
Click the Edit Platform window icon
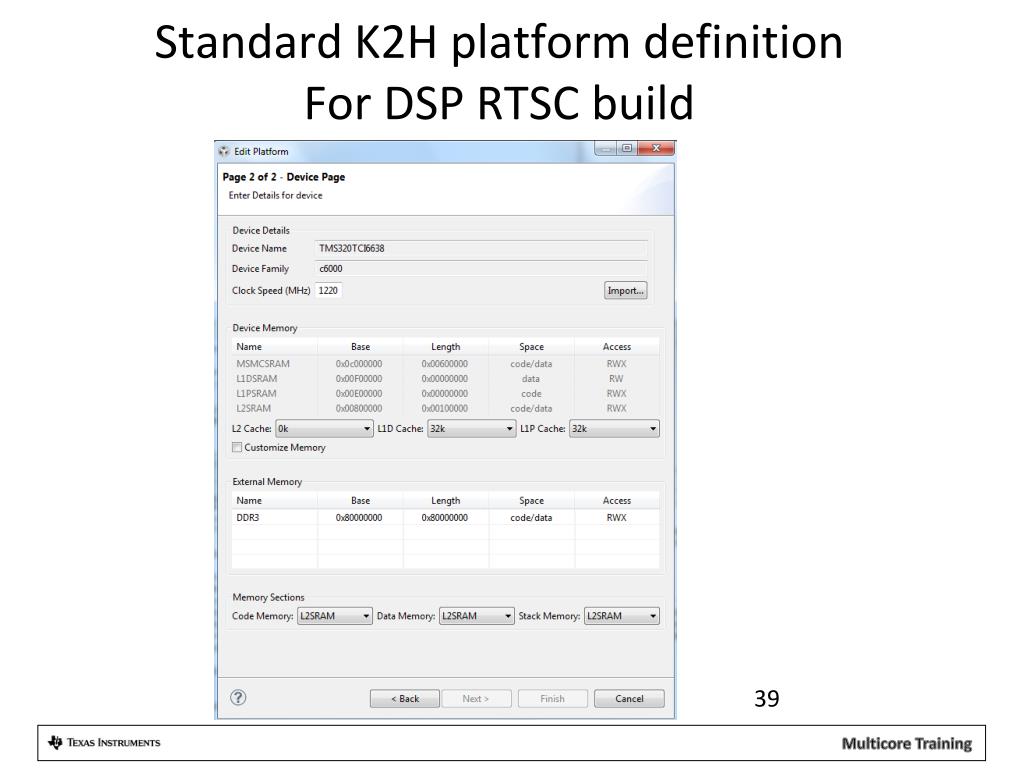[224, 152]
